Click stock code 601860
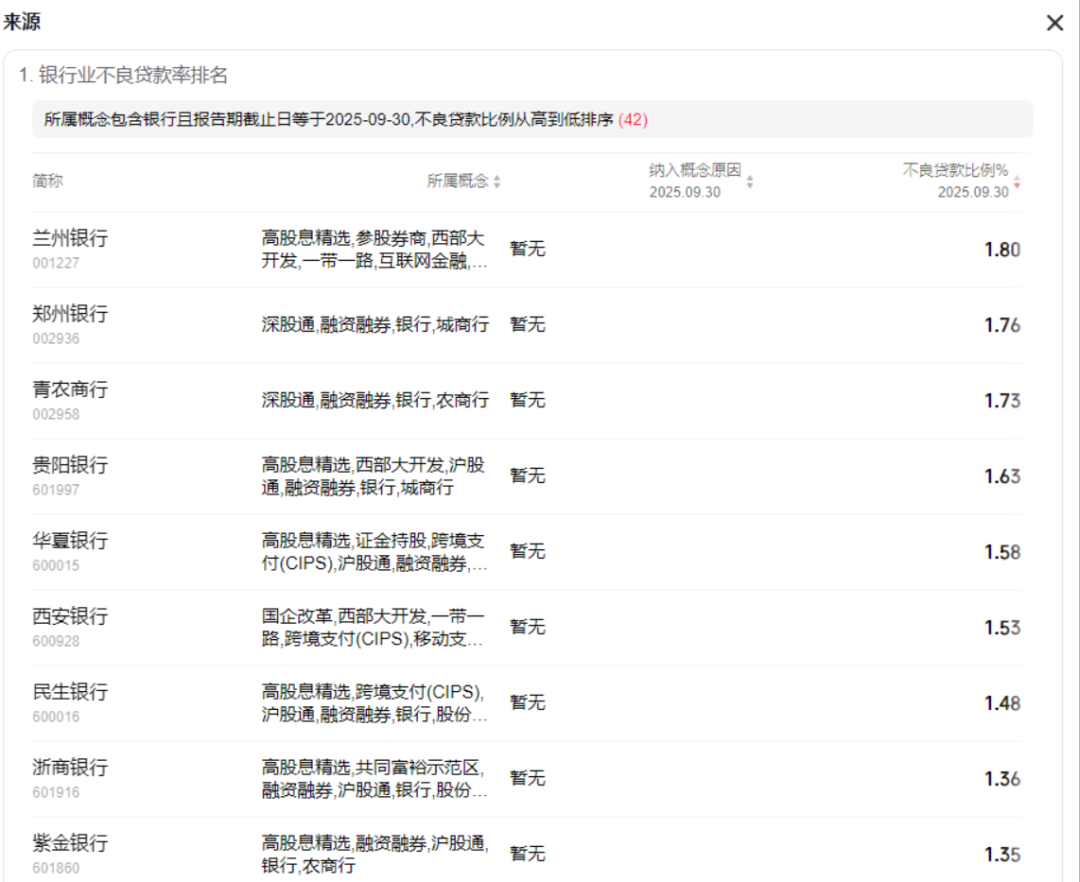Viewport: 1080px width, 882px height. [x=56, y=869]
